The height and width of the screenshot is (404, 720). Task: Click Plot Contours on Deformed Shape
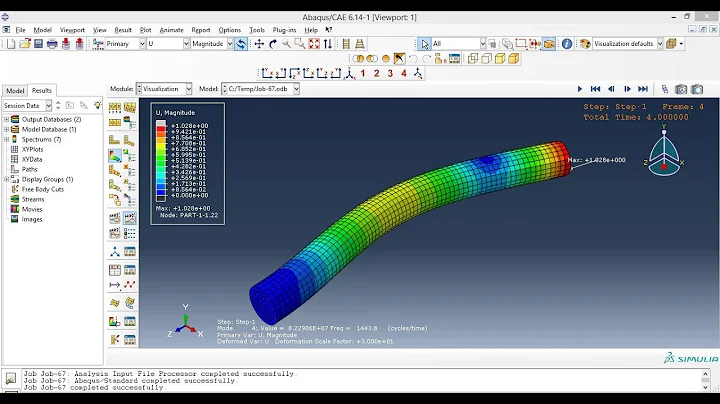(115, 156)
